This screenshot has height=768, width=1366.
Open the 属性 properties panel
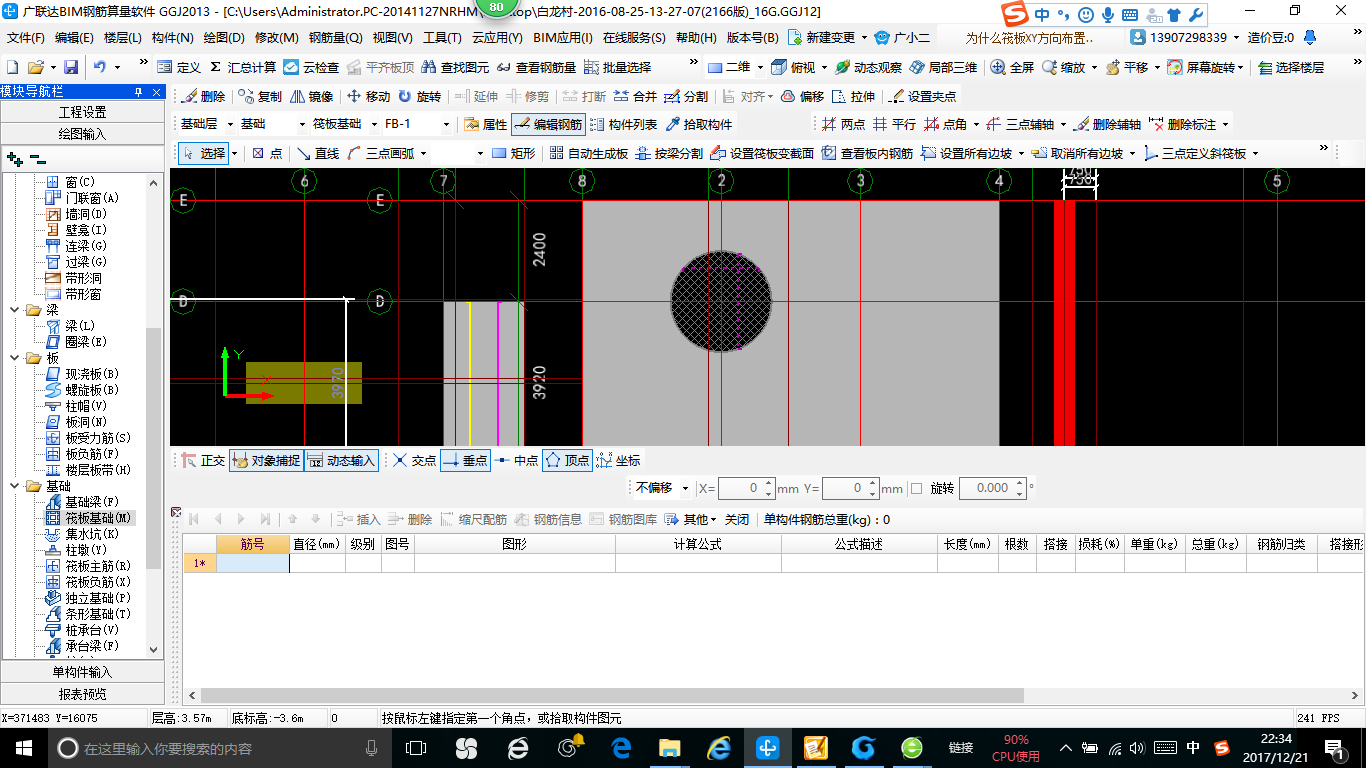pos(486,125)
